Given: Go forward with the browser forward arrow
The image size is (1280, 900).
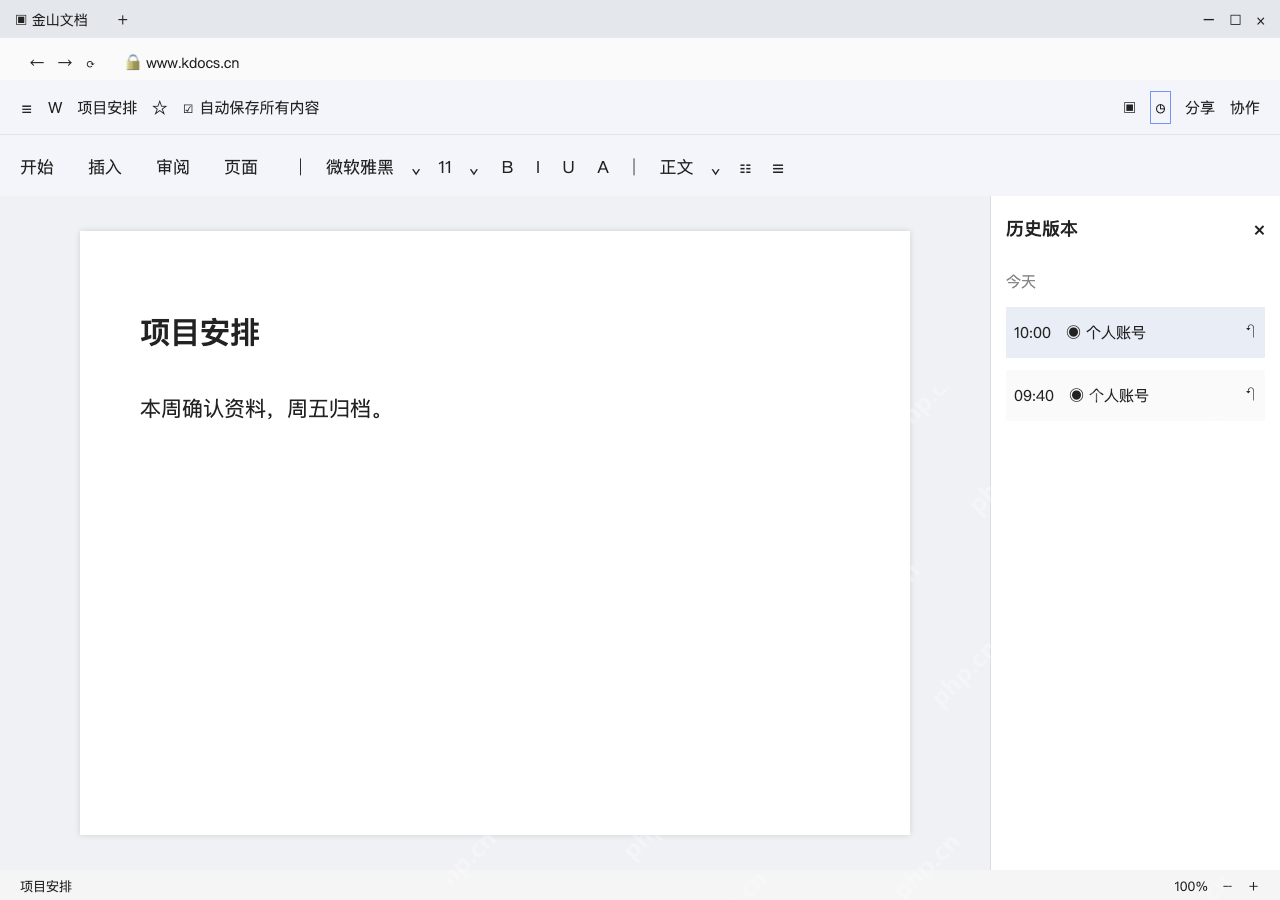Looking at the screenshot, I should click(x=65, y=63).
